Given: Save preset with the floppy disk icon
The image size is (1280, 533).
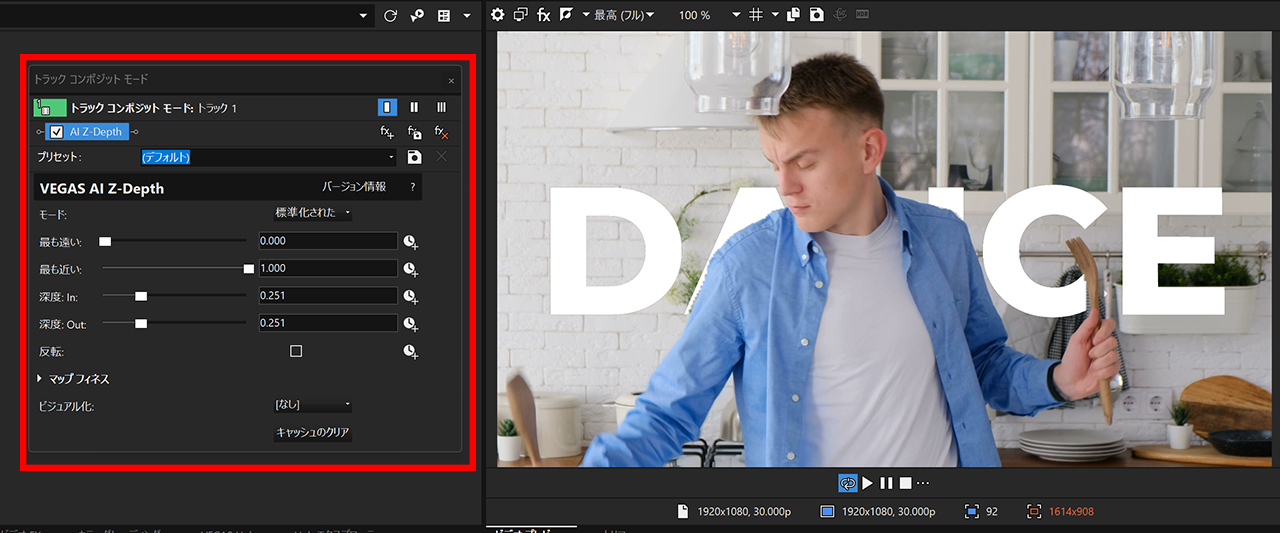Looking at the screenshot, I should pyautogui.click(x=414, y=157).
